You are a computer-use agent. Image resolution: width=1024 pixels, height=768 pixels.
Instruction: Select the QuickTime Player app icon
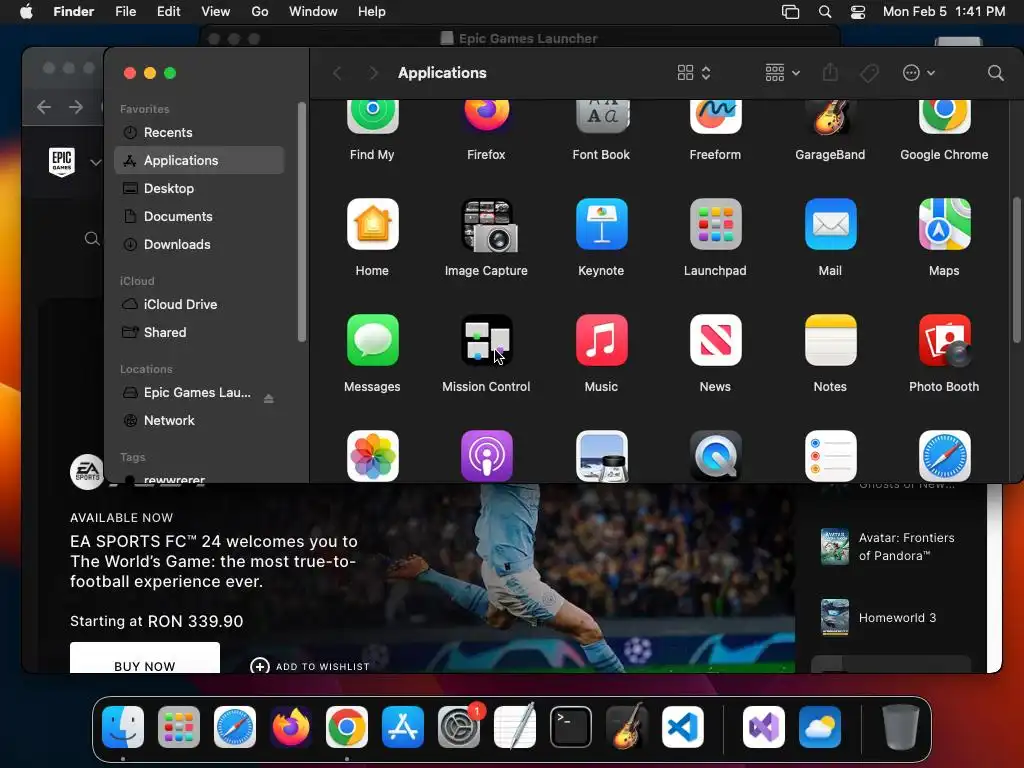coord(715,456)
